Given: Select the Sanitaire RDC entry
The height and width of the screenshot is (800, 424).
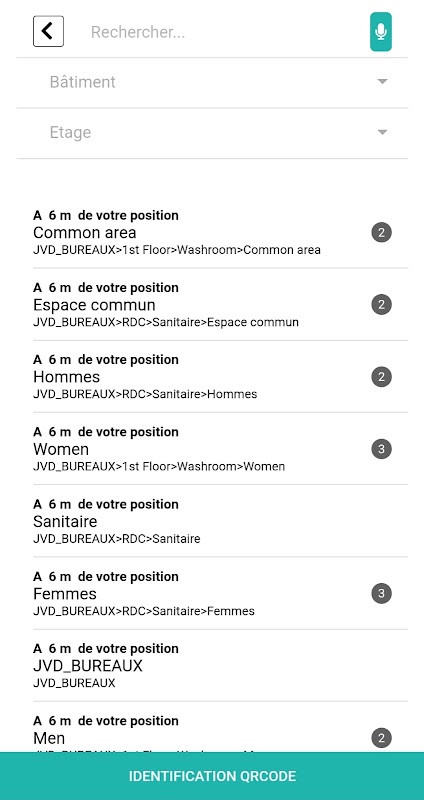Looking at the screenshot, I should (x=212, y=521).
